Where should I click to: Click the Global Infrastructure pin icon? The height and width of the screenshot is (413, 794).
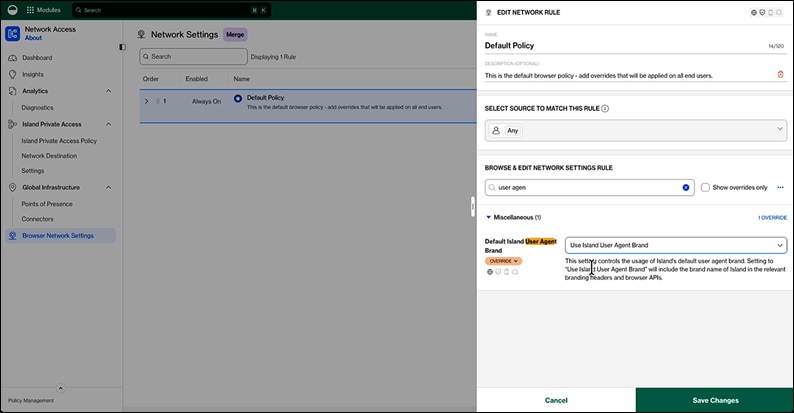click(13, 187)
